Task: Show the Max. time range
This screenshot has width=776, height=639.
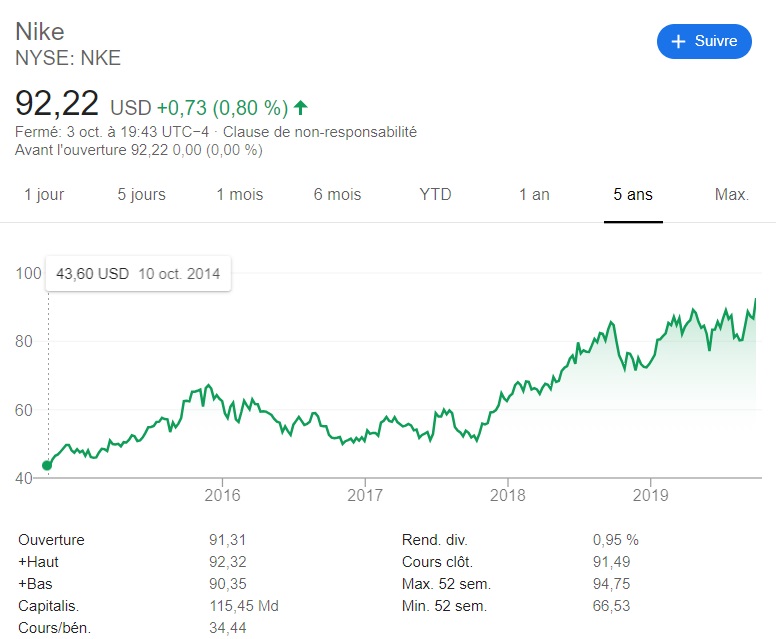Action: (732, 194)
